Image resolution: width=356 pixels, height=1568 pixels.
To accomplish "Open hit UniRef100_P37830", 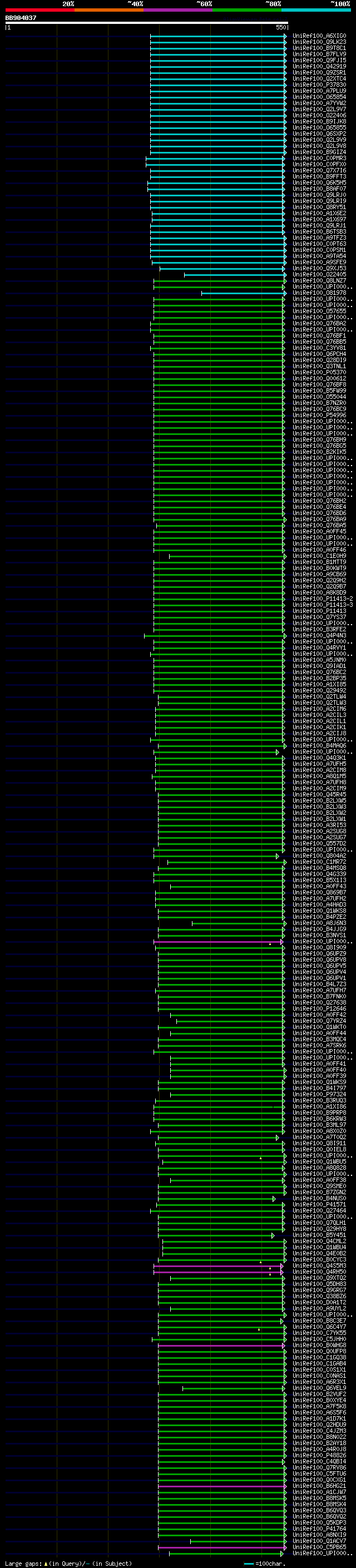I will [319, 85].
